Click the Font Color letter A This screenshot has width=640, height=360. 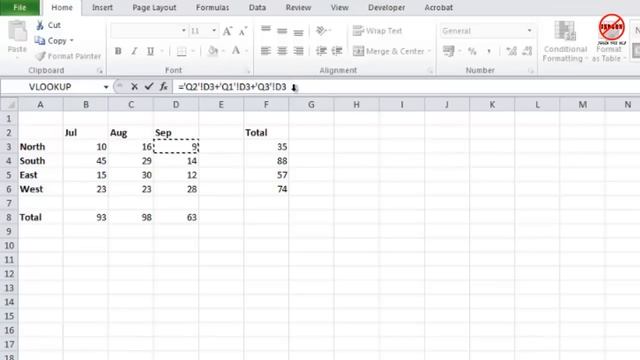coord(236,51)
